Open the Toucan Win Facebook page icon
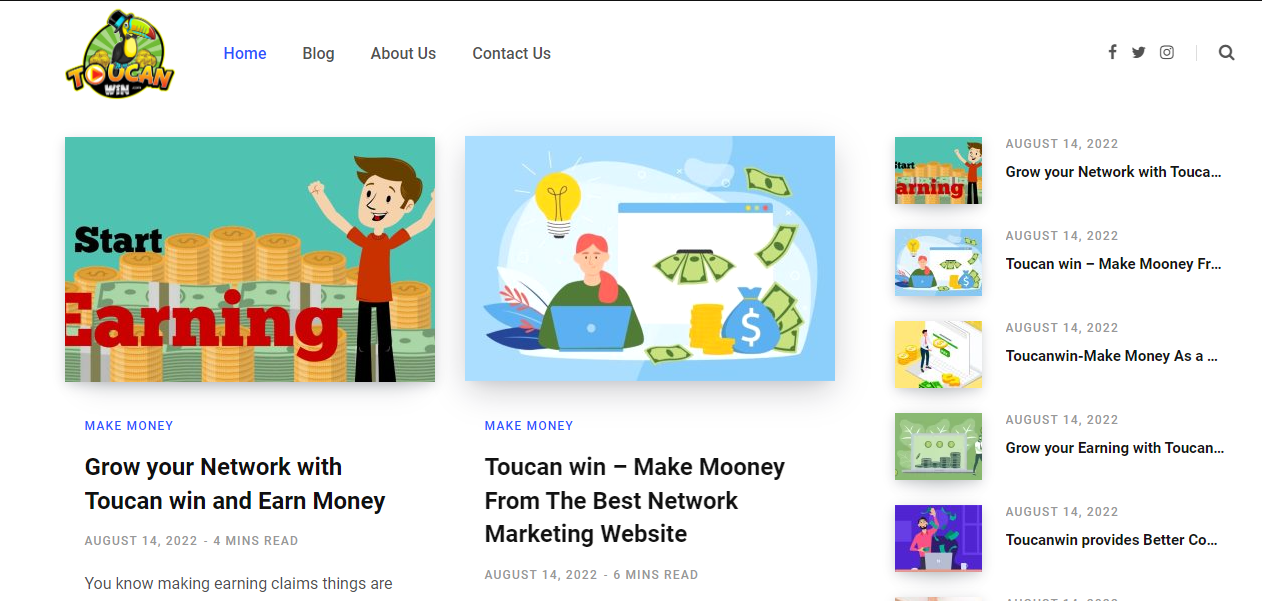The height and width of the screenshot is (601, 1262). pyautogui.click(x=1112, y=52)
